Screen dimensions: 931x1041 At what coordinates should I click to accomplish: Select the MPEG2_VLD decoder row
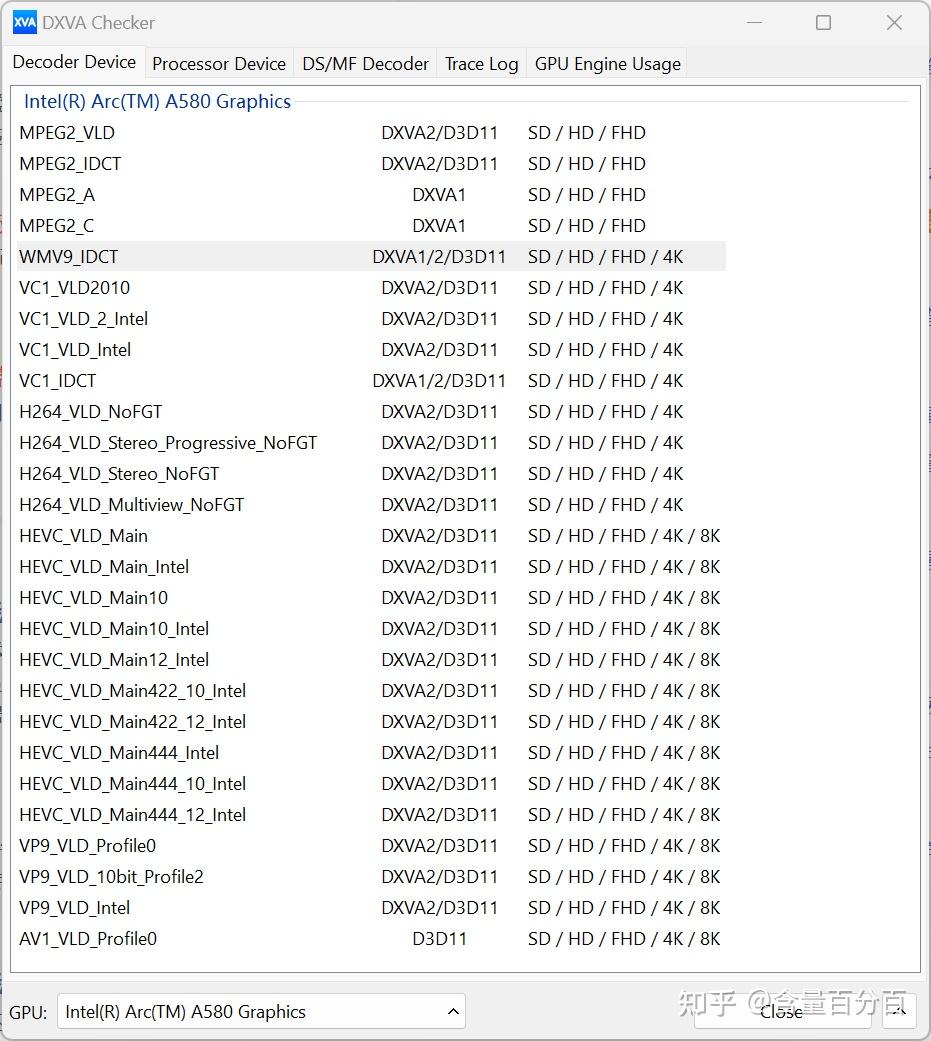point(371,133)
